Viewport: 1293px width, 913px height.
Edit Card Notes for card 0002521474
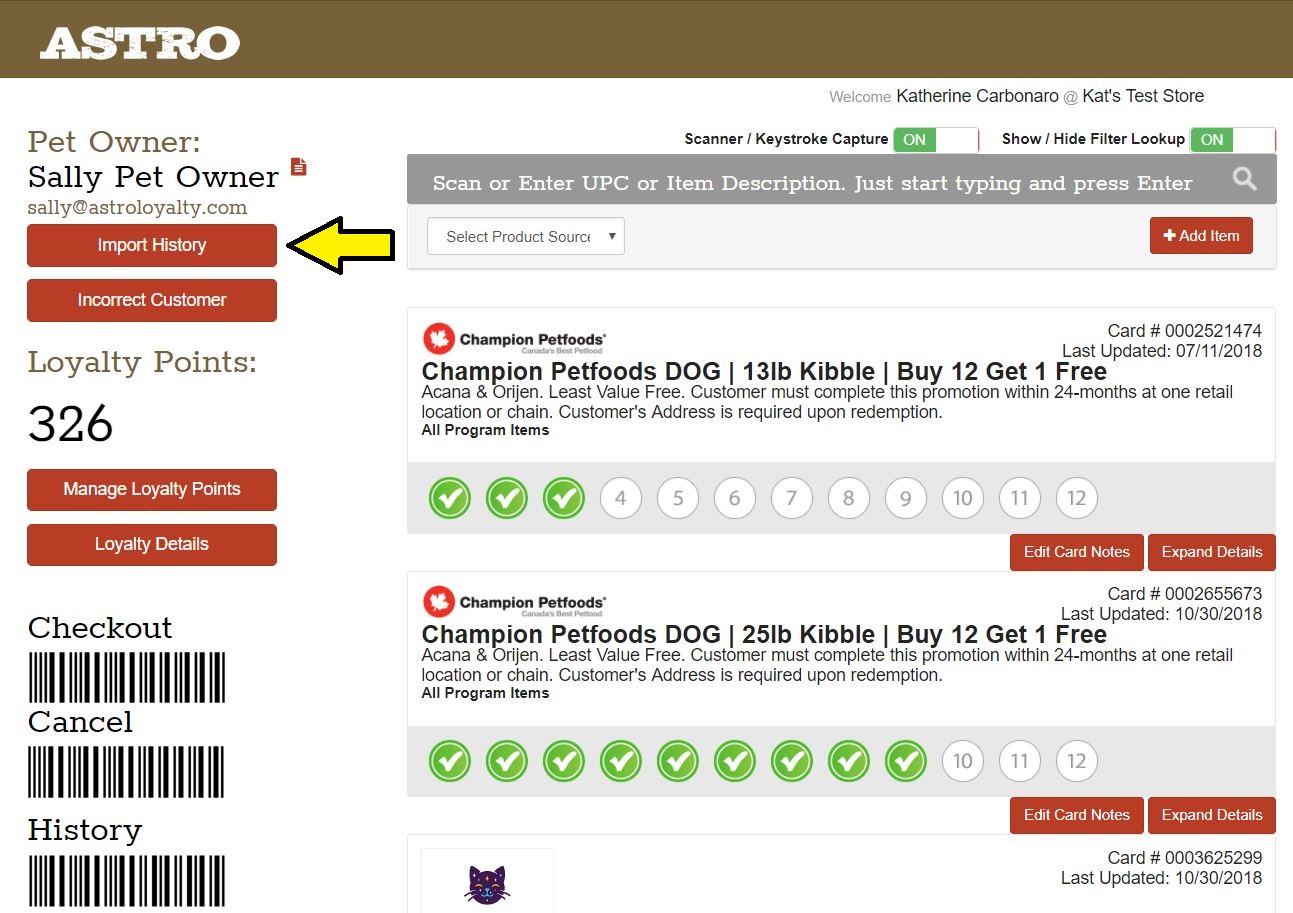pyautogui.click(x=1077, y=552)
